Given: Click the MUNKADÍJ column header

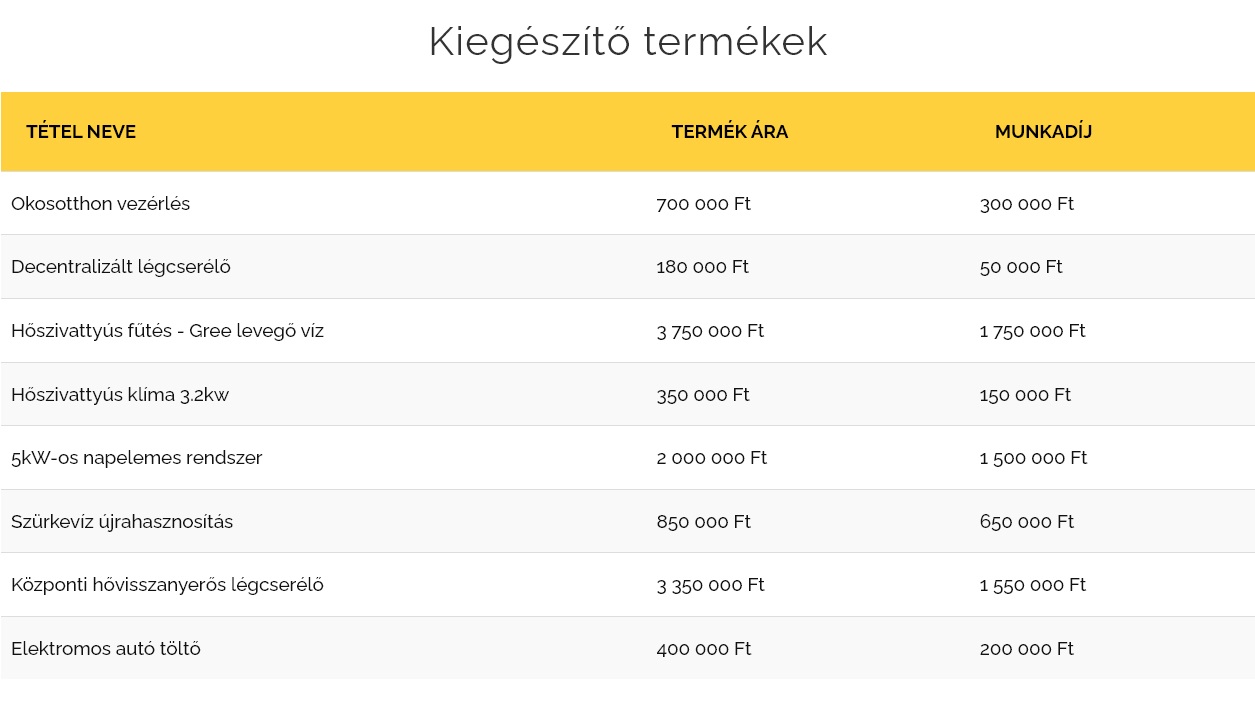Looking at the screenshot, I should 1043,132.
